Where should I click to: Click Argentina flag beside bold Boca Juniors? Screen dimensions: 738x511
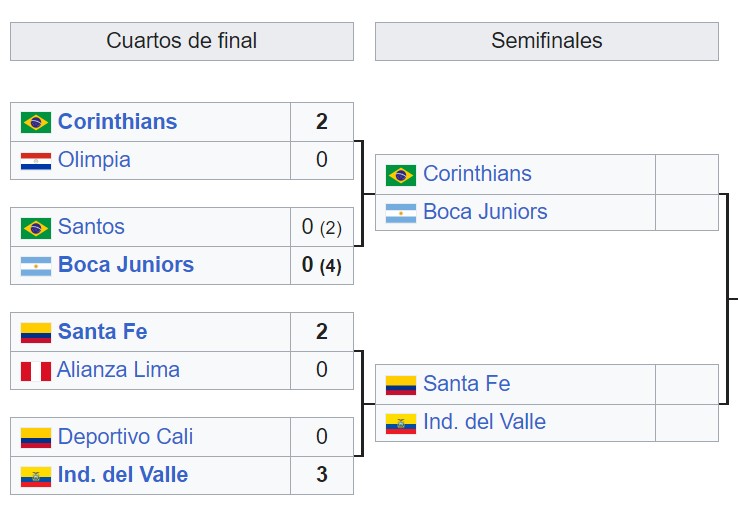pyautogui.click(x=36, y=266)
